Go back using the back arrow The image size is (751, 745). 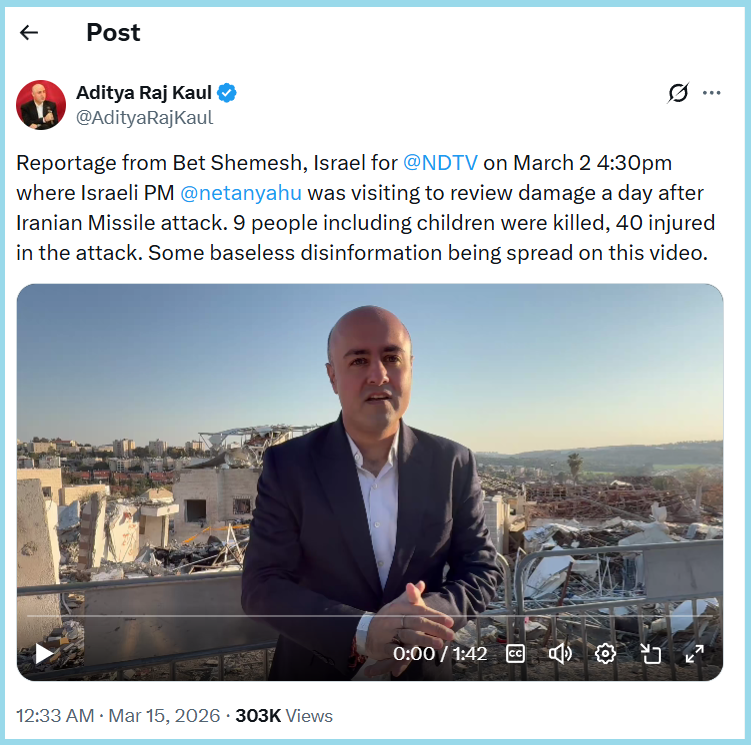pos(29,32)
